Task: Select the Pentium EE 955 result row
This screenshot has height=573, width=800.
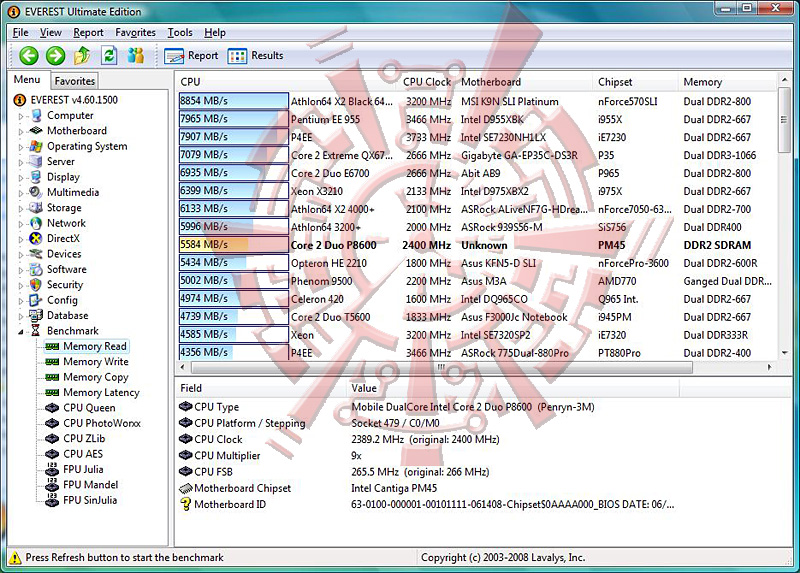Action: (x=476, y=119)
